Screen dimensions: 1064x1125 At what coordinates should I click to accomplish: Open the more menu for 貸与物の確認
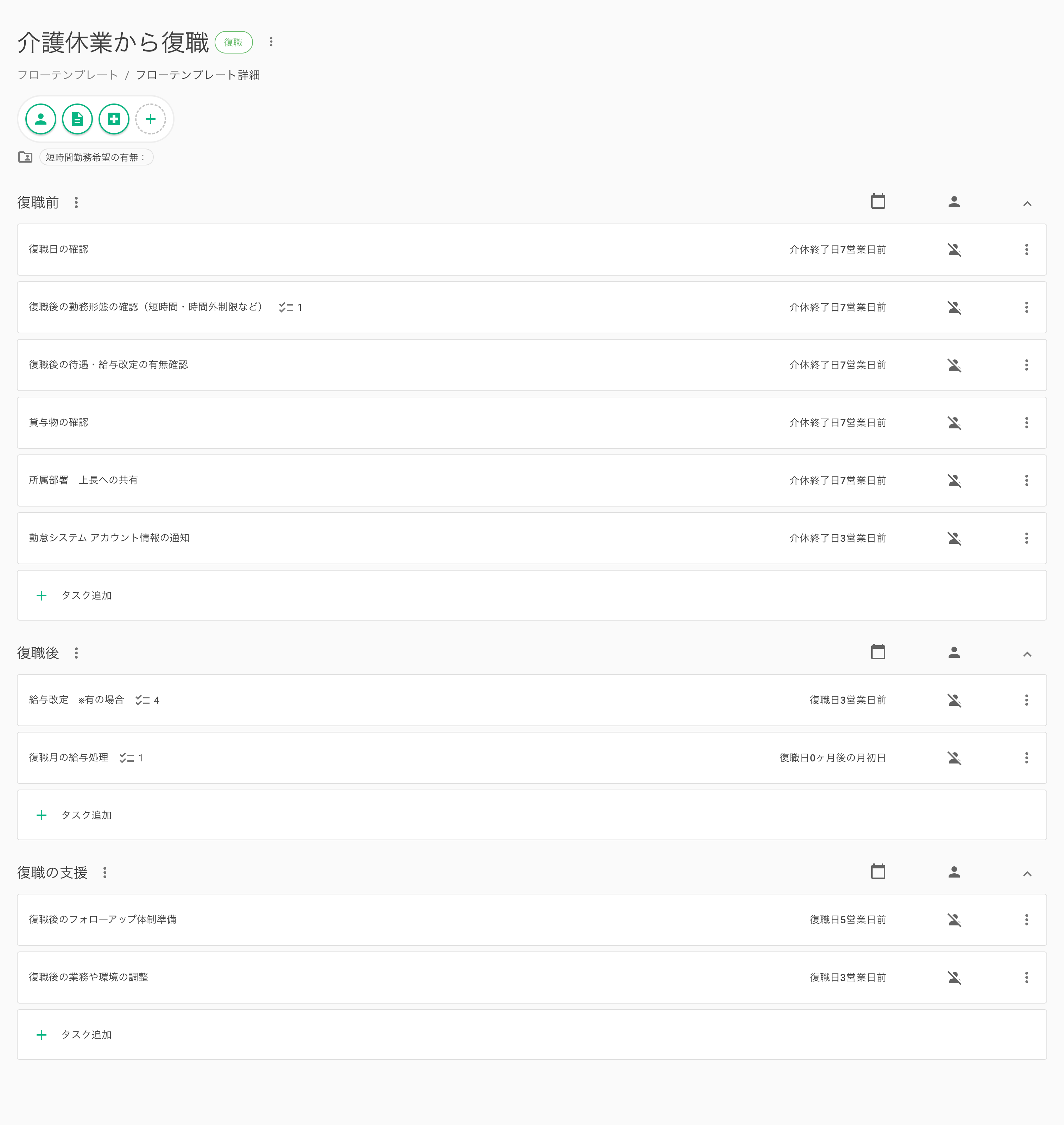[x=1027, y=423]
